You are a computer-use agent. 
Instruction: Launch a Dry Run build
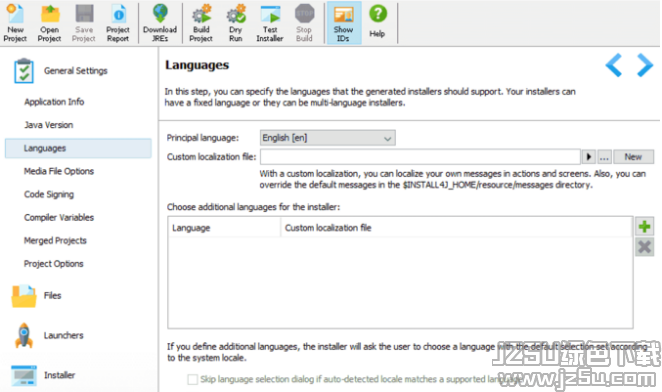pos(236,23)
